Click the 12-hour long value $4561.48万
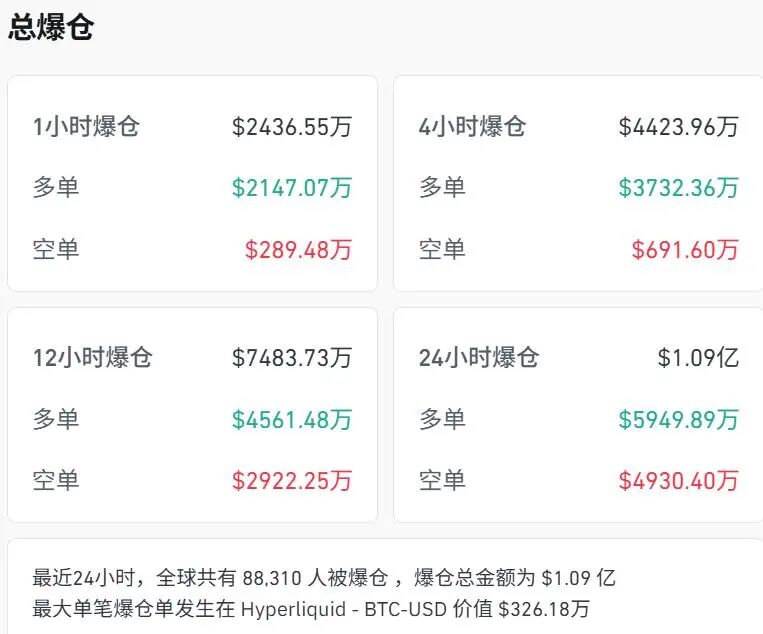763x634 pixels. click(x=291, y=419)
